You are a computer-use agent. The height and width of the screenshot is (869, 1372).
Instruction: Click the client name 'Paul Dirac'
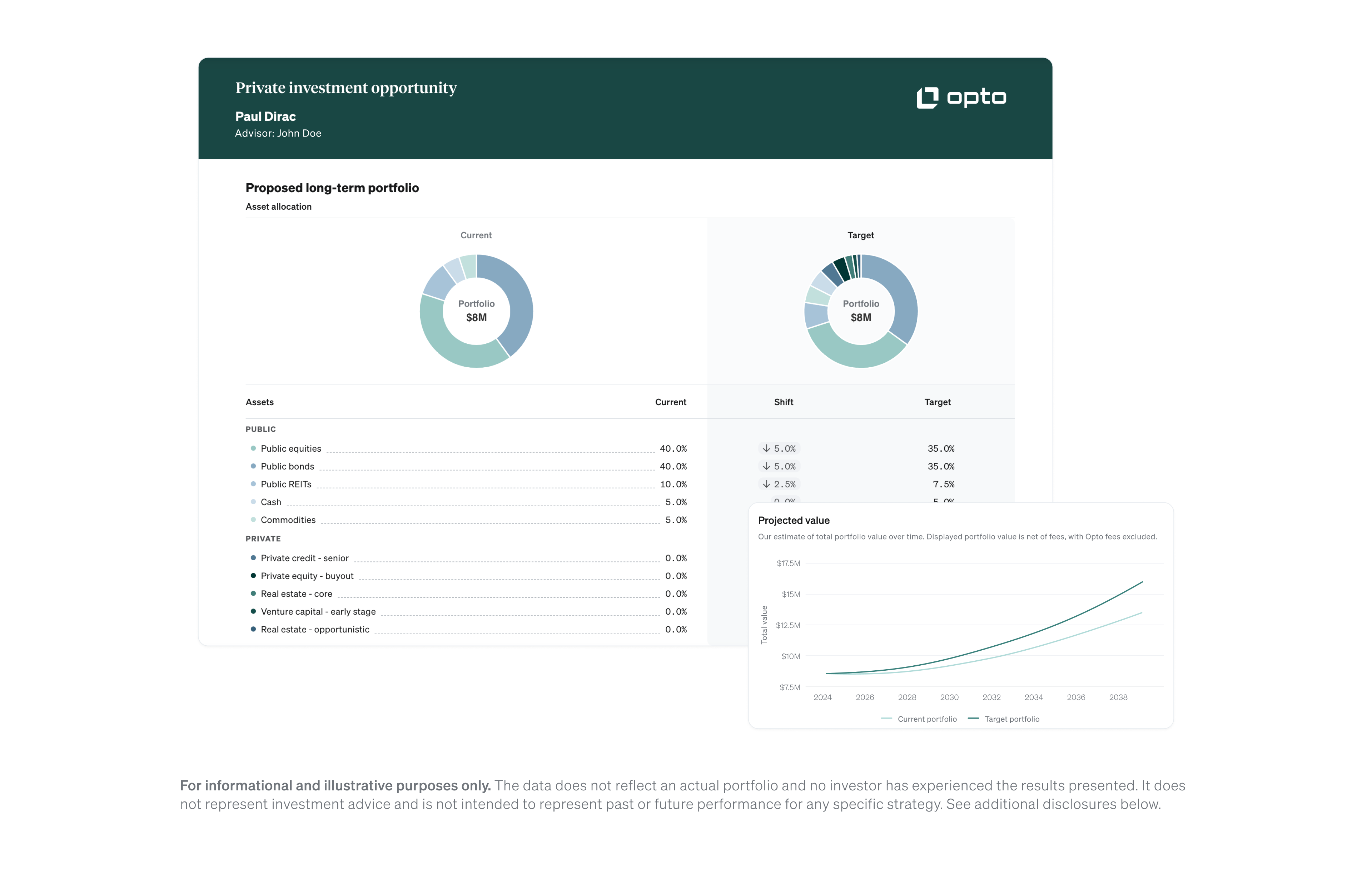pyautogui.click(x=265, y=116)
